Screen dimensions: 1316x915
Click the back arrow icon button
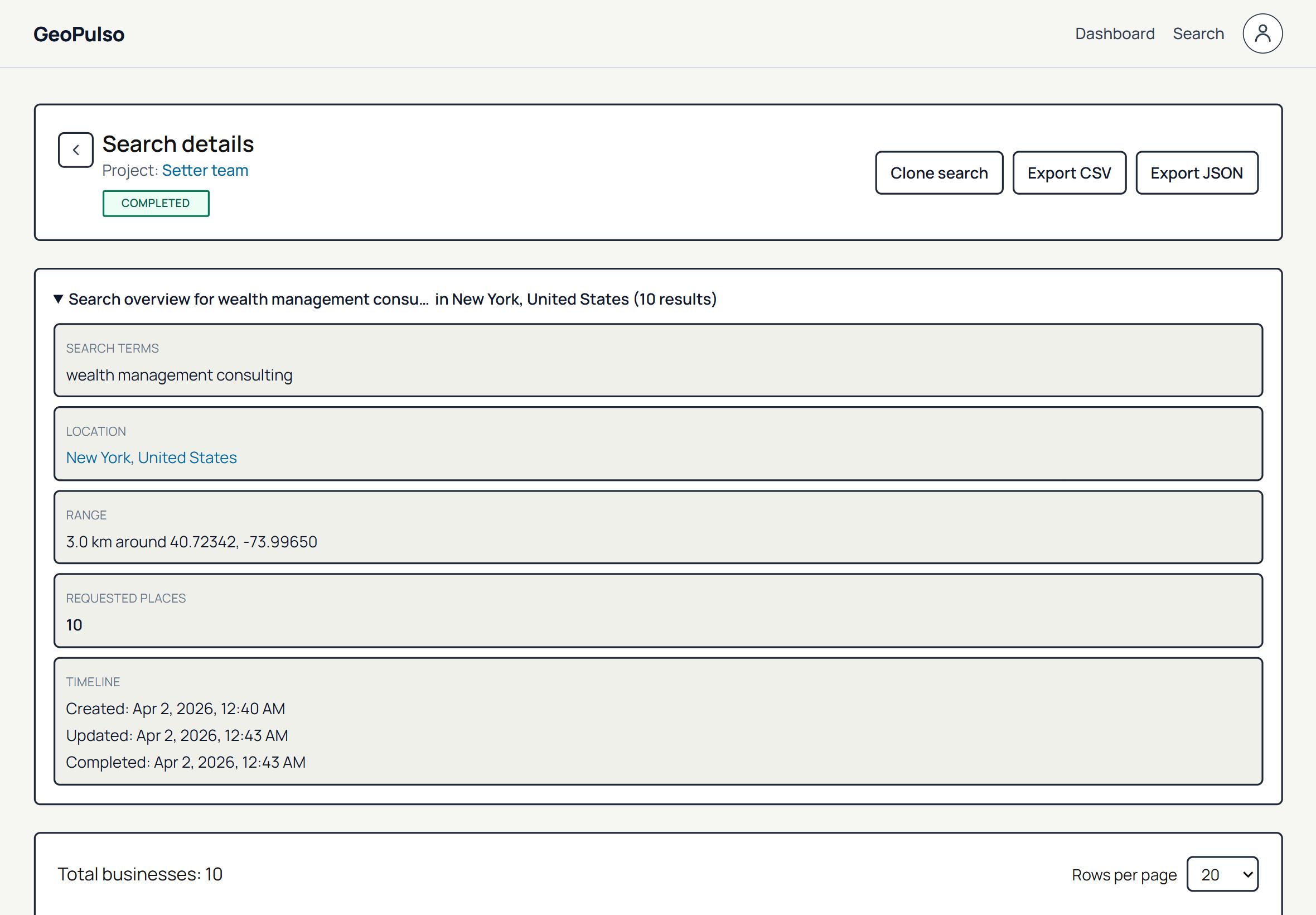coord(76,150)
